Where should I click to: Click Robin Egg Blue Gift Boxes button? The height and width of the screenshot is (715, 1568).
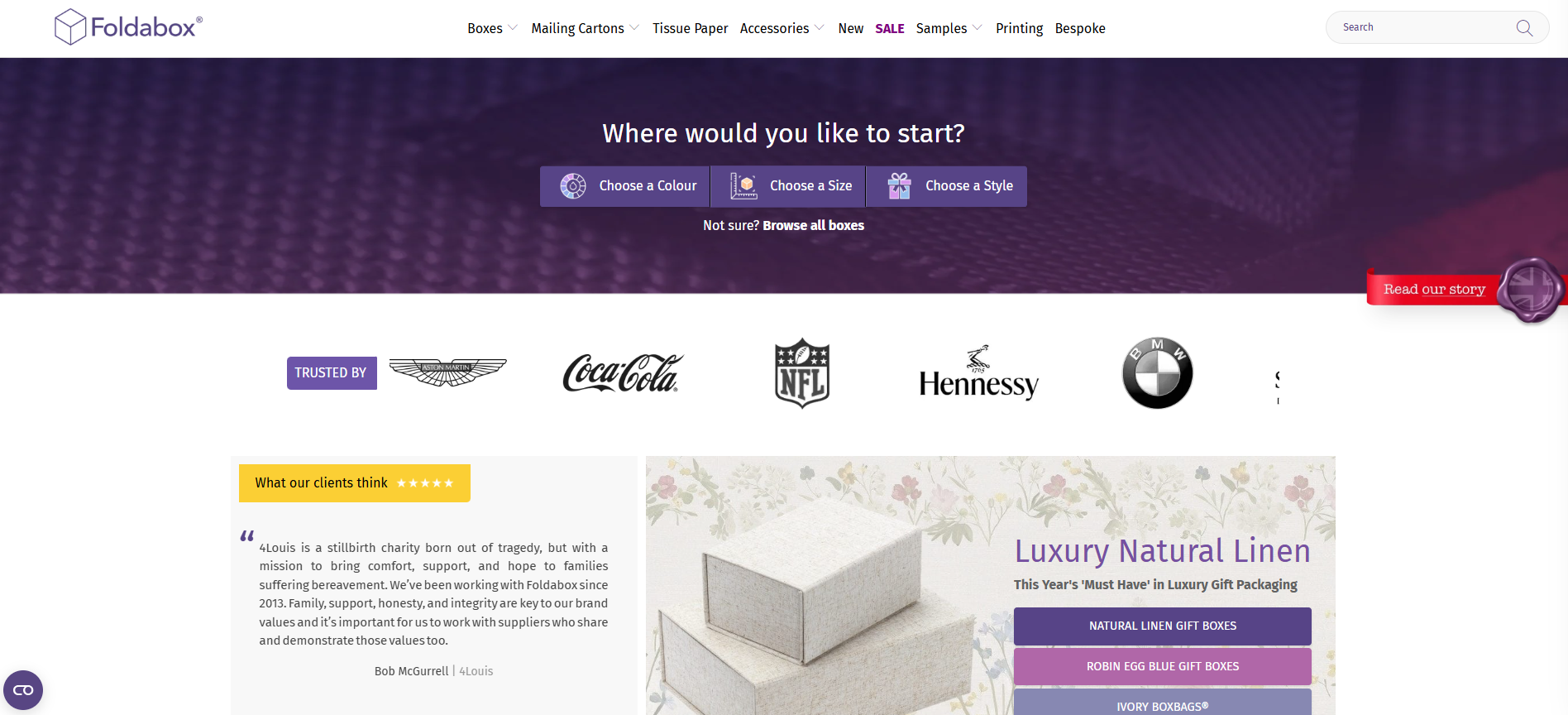(1163, 667)
